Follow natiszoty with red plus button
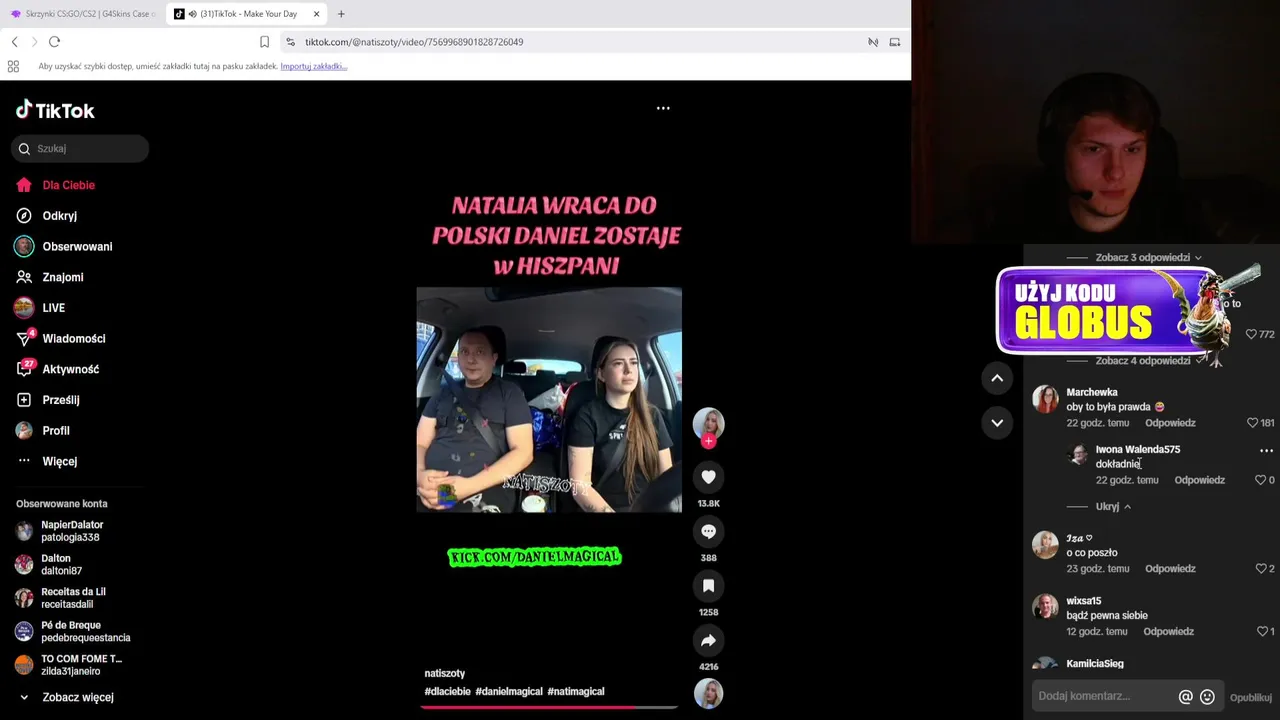This screenshot has height=720, width=1280. point(708,441)
